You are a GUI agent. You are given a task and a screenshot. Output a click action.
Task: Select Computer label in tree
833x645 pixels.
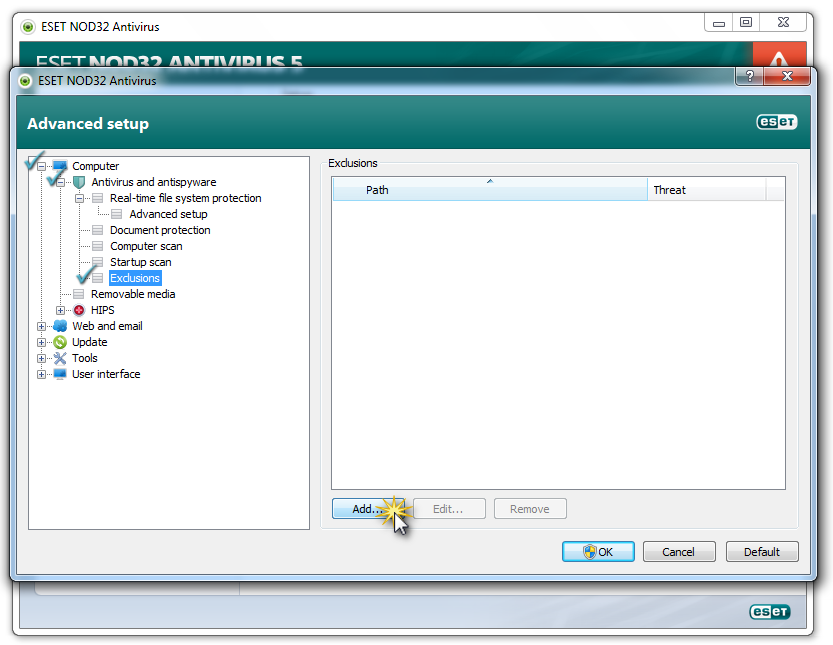(96, 166)
